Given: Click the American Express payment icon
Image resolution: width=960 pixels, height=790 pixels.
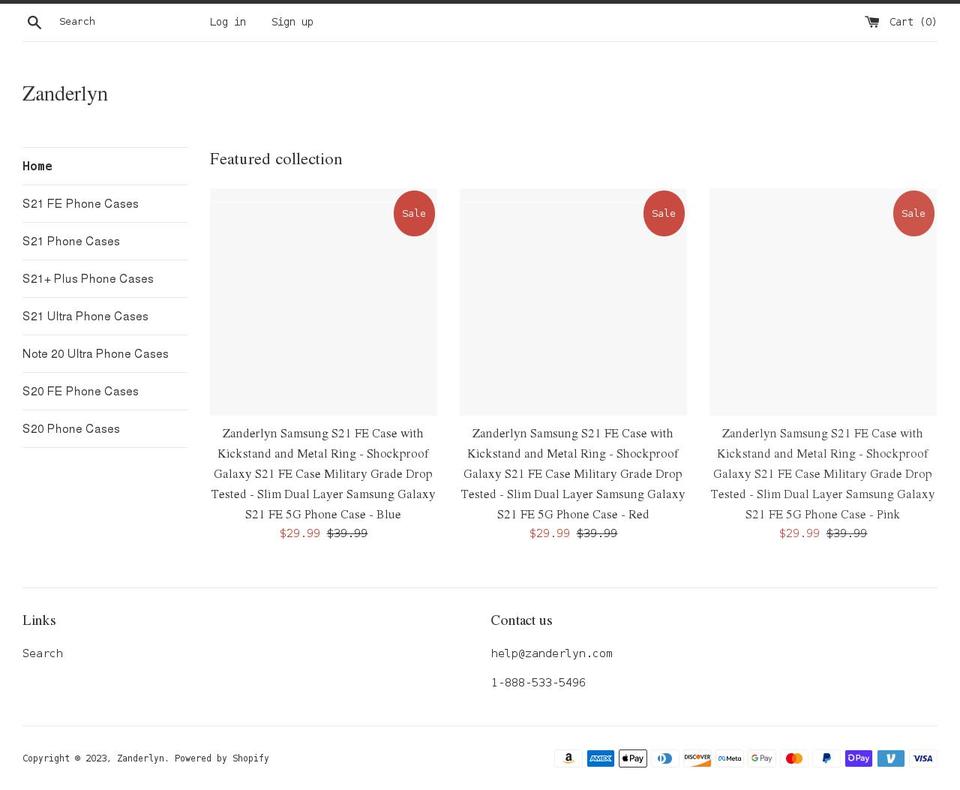Looking at the screenshot, I should tap(601, 758).
